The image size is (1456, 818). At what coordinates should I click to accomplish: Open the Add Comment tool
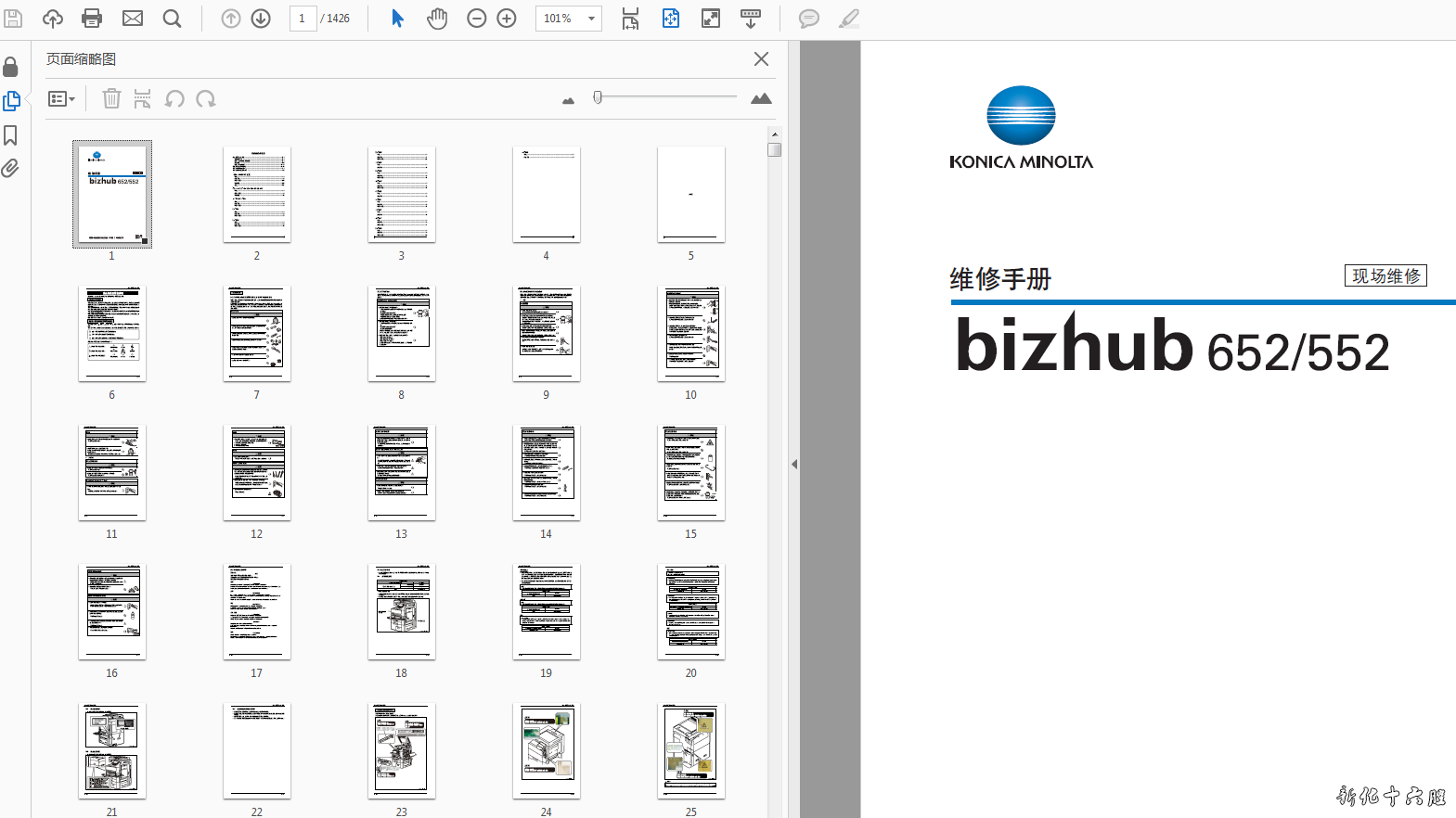(808, 19)
